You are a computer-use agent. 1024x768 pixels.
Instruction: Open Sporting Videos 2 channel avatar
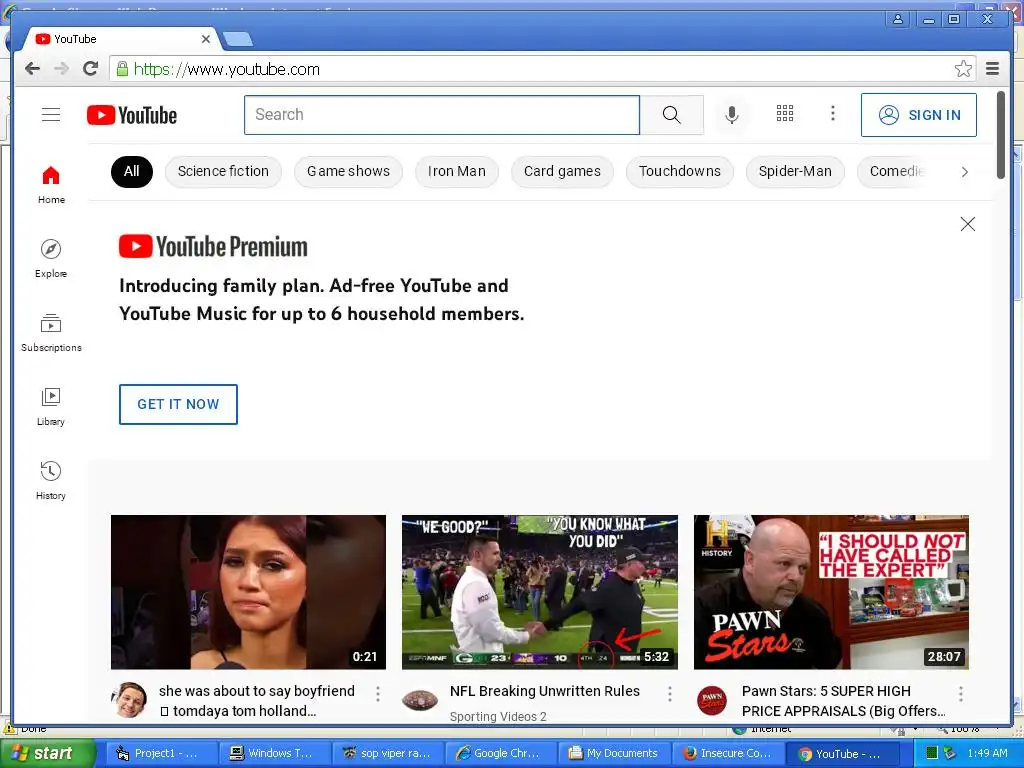419,700
